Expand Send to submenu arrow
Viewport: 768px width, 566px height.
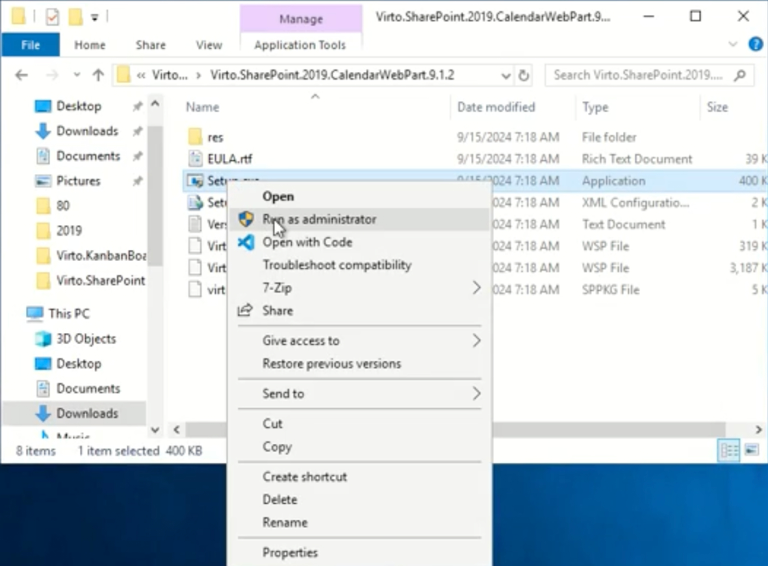(476, 393)
